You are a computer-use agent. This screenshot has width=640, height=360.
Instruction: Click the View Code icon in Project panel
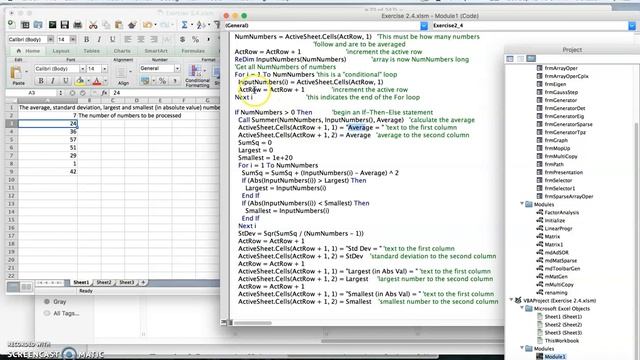(510, 59)
